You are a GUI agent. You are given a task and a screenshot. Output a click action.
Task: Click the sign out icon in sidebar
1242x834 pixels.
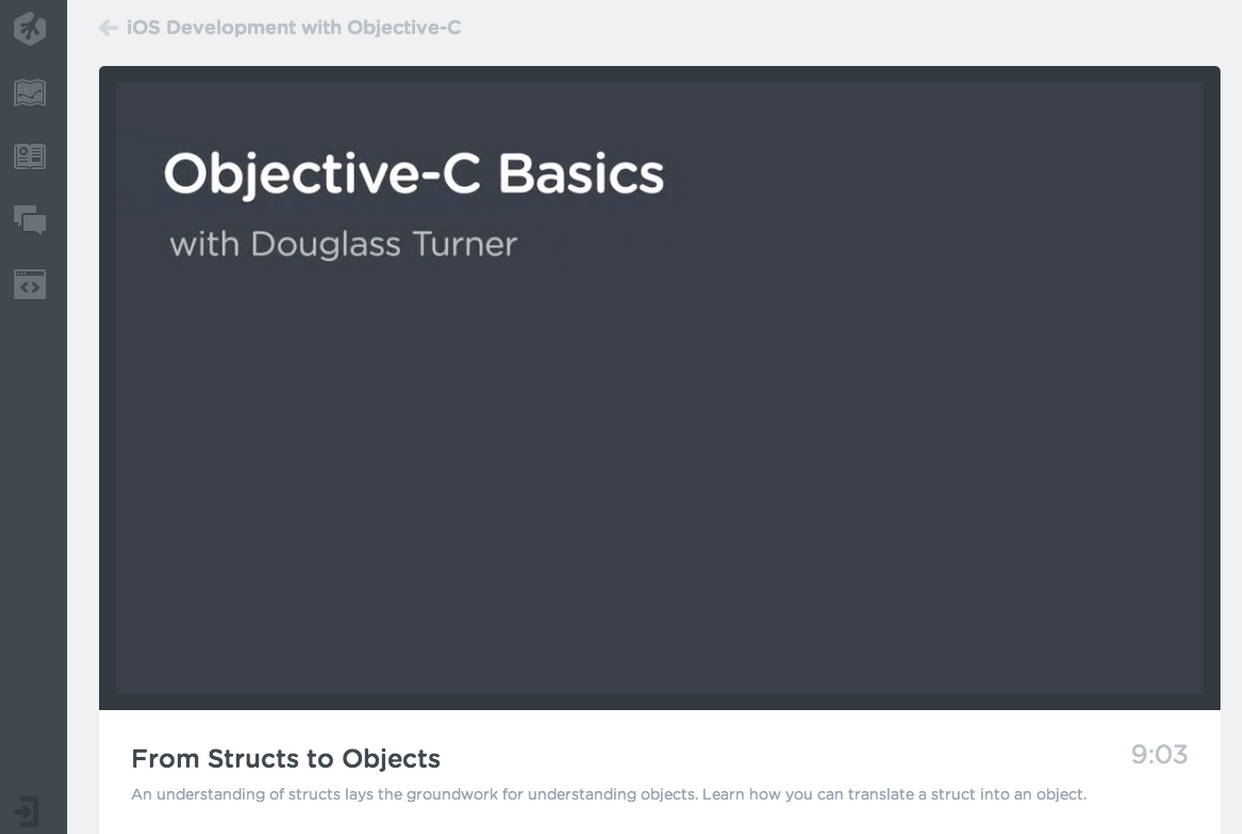27,811
